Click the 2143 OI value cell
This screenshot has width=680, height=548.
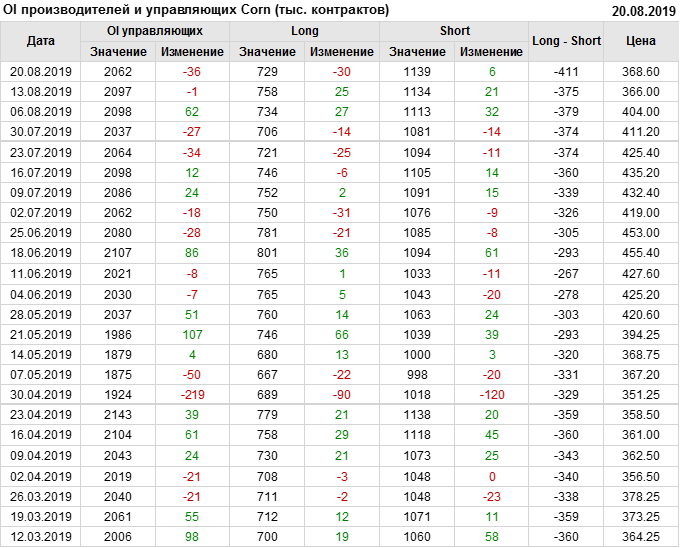coord(118,415)
